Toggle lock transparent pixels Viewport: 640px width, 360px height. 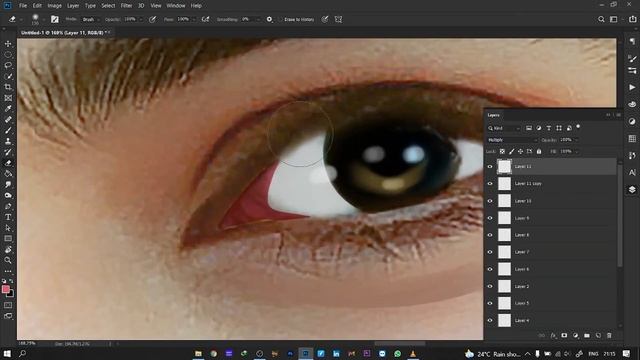502,151
